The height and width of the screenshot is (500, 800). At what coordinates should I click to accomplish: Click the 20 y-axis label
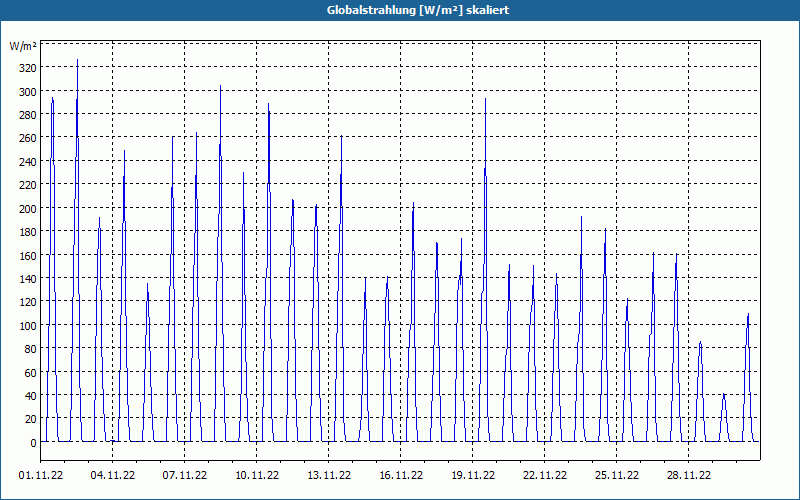tap(30, 419)
